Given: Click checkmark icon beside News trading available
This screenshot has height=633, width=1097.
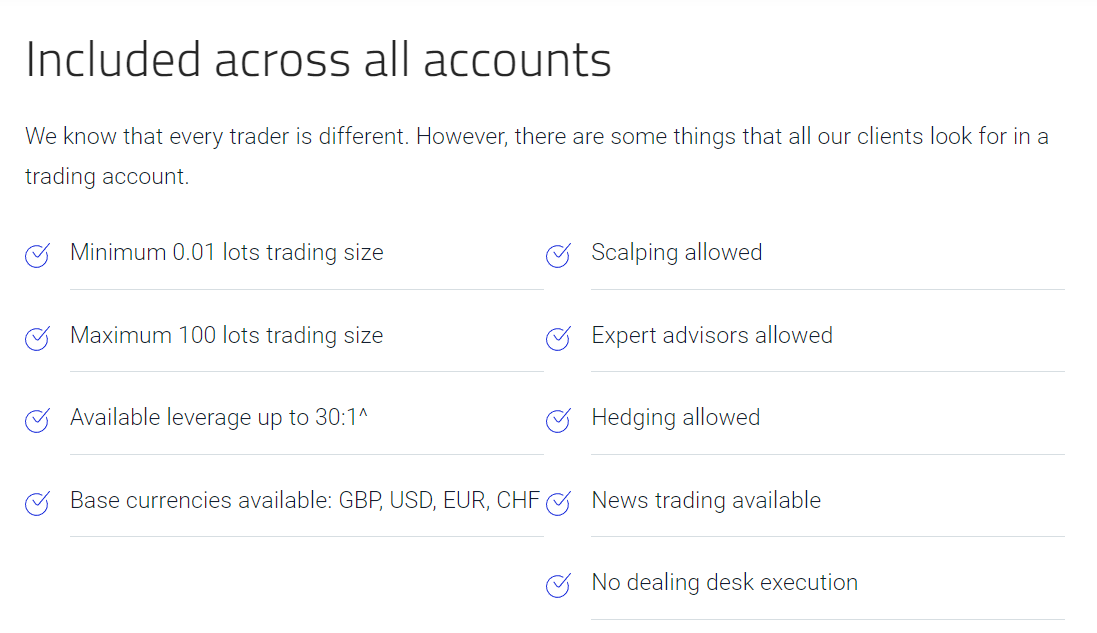Looking at the screenshot, I should coord(558,503).
